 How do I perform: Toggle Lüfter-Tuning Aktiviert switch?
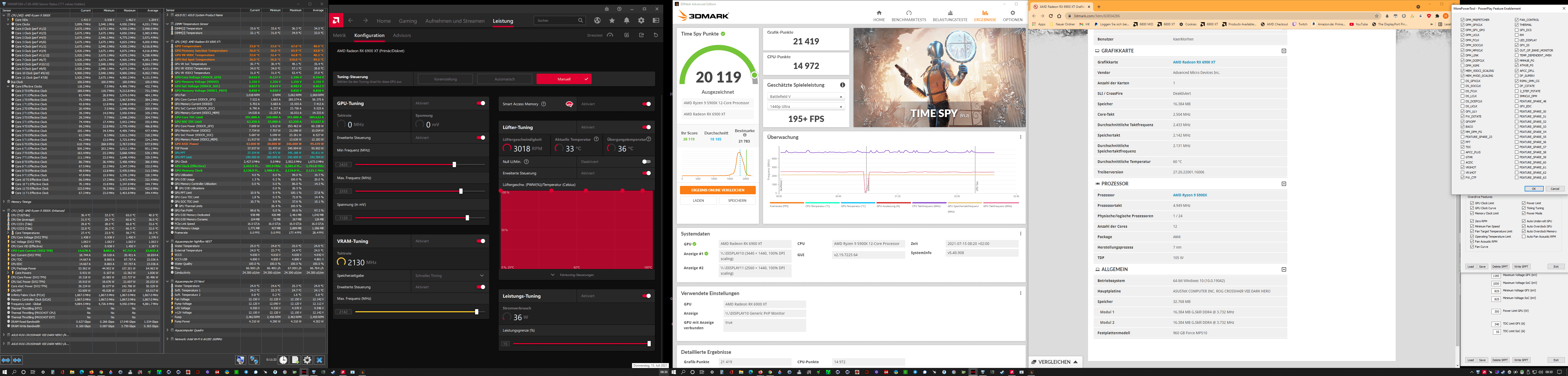(x=647, y=127)
